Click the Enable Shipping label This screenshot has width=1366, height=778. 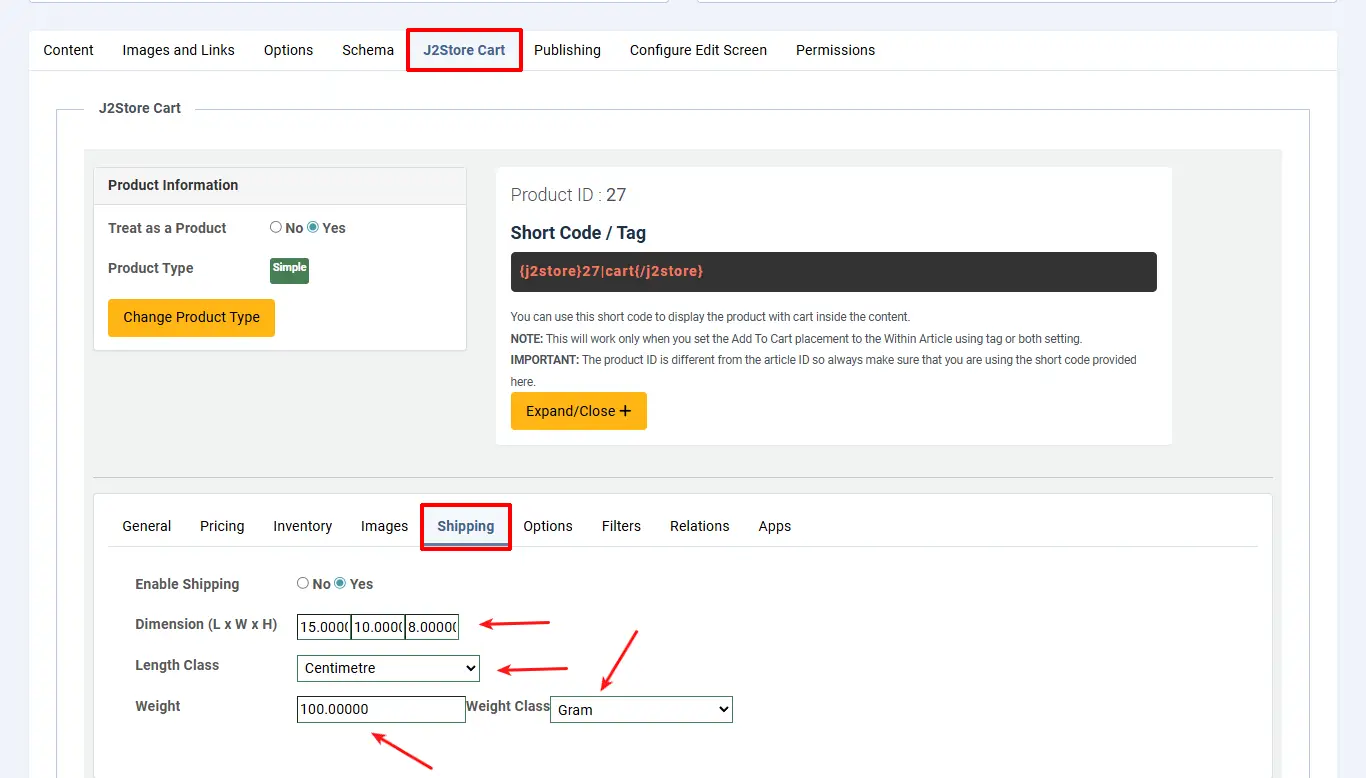coord(187,584)
